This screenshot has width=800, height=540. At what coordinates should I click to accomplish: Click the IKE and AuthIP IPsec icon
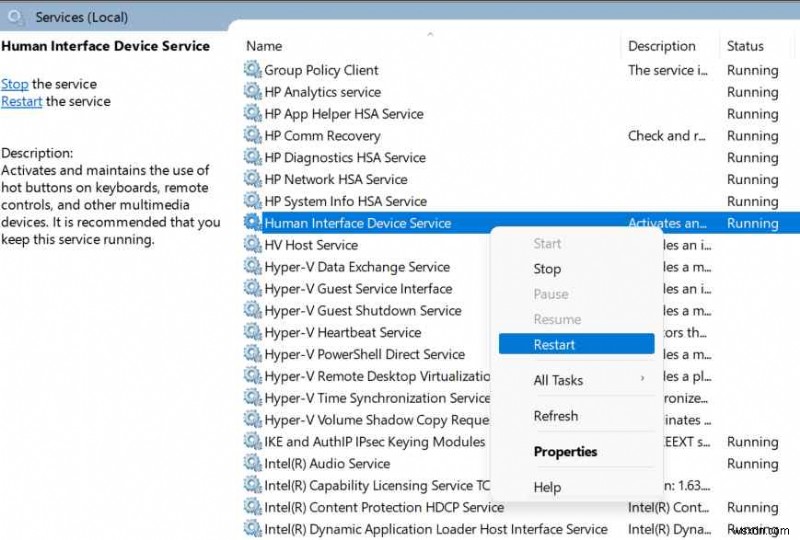coord(252,442)
